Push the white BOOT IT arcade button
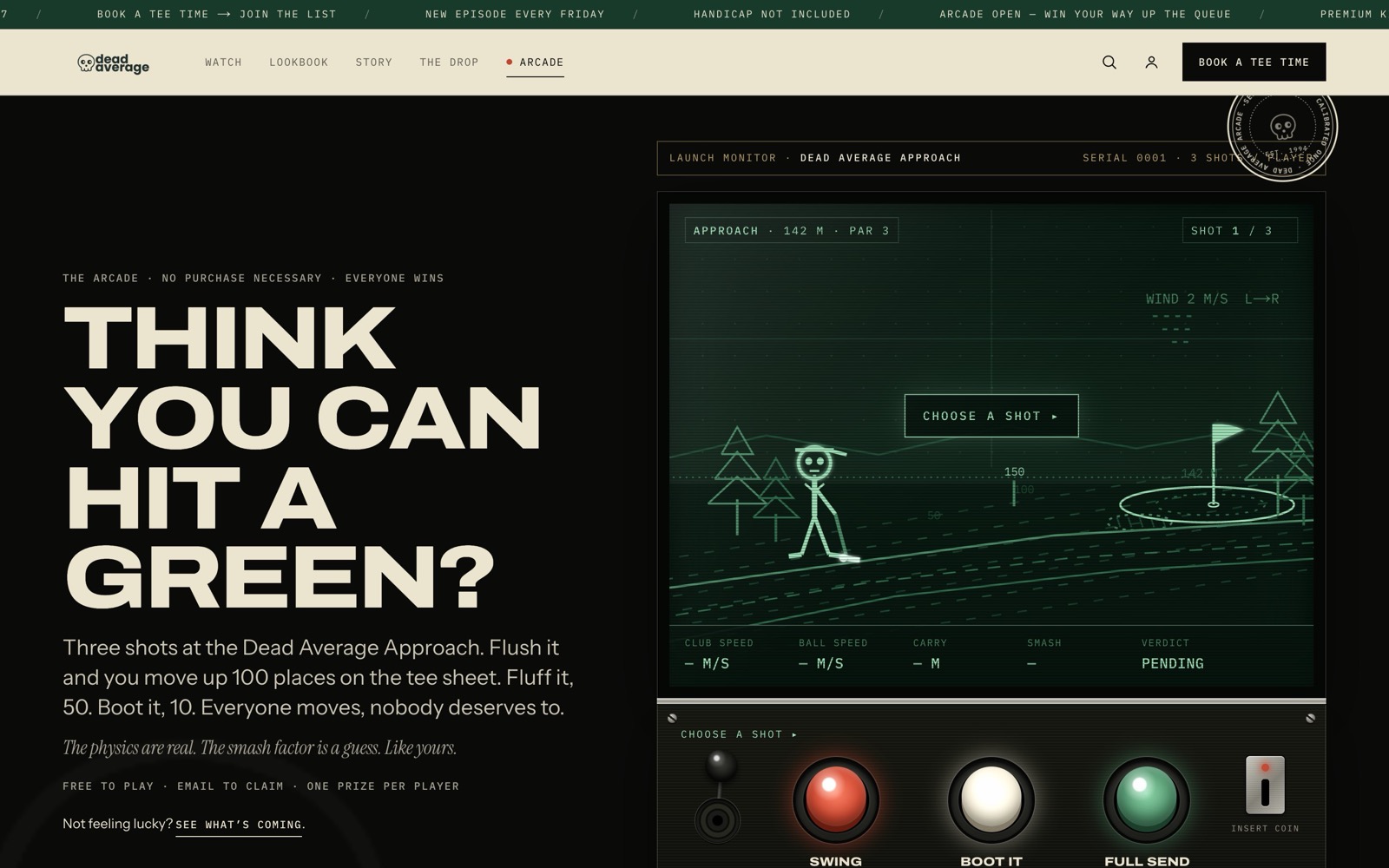The width and height of the screenshot is (1389, 868). [x=991, y=799]
